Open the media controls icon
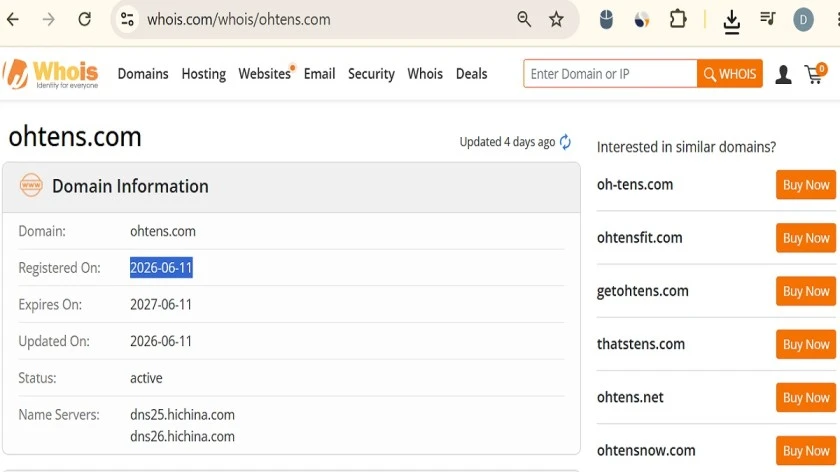The width and height of the screenshot is (840, 472). tap(767, 19)
